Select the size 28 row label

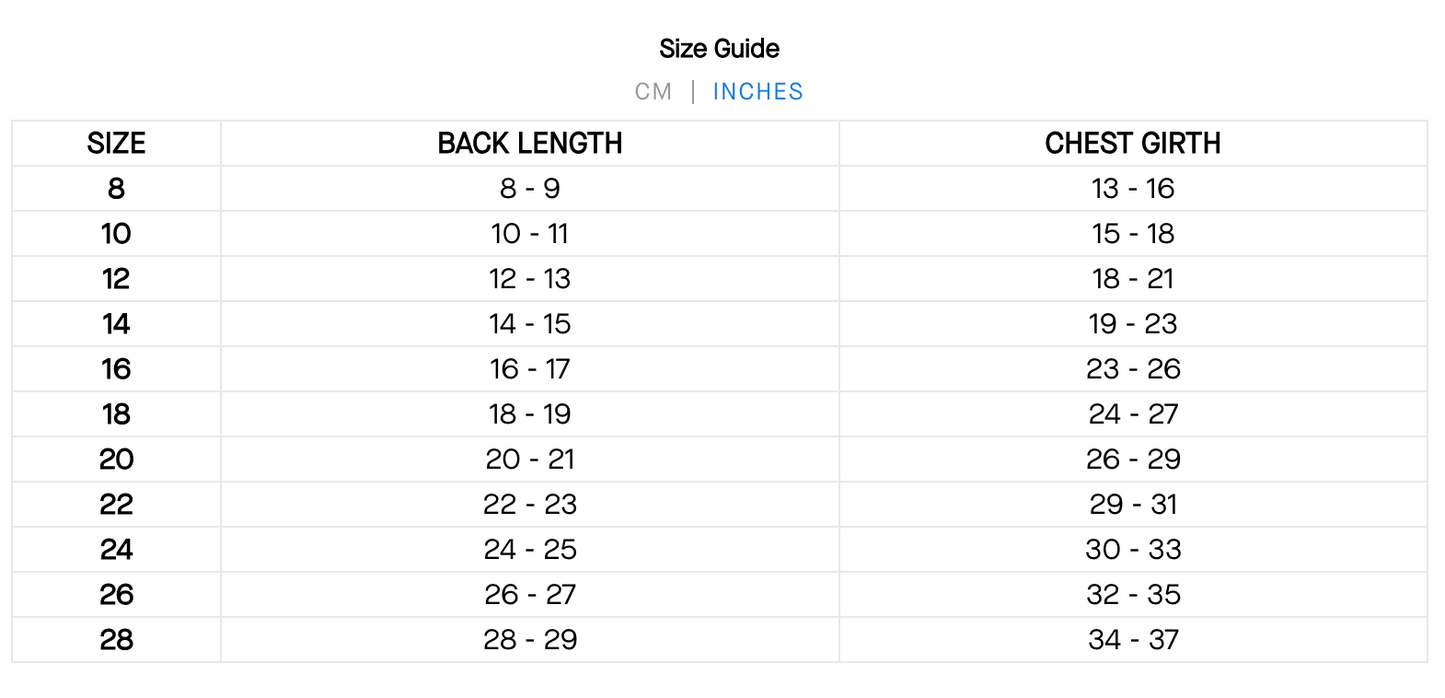click(x=116, y=639)
